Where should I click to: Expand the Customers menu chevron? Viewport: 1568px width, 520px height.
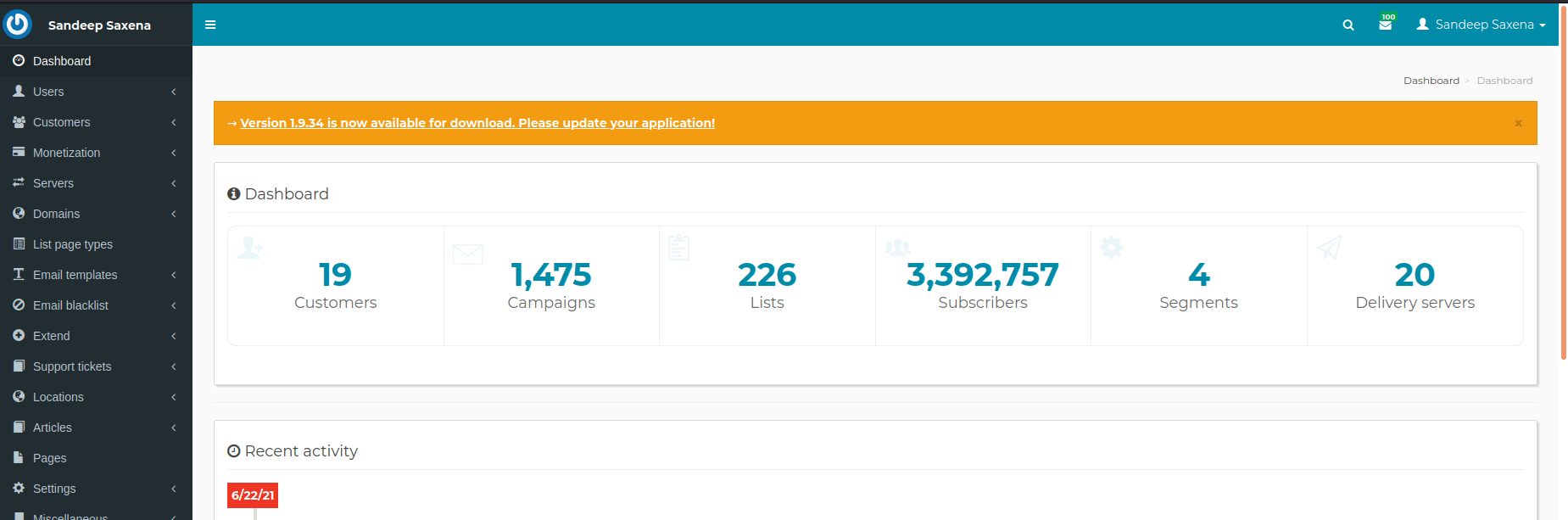[x=174, y=122]
